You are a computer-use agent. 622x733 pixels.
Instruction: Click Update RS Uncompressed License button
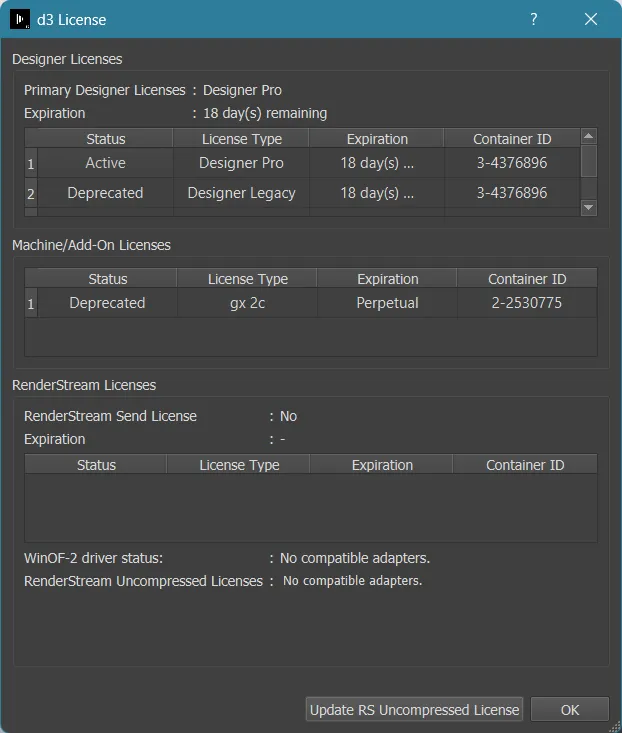click(x=414, y=710)
